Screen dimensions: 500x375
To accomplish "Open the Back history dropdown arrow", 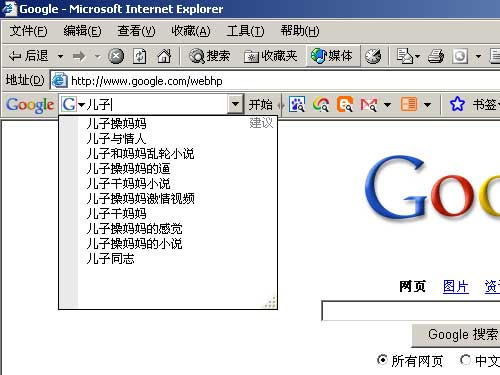I will (x=60, y=56).
